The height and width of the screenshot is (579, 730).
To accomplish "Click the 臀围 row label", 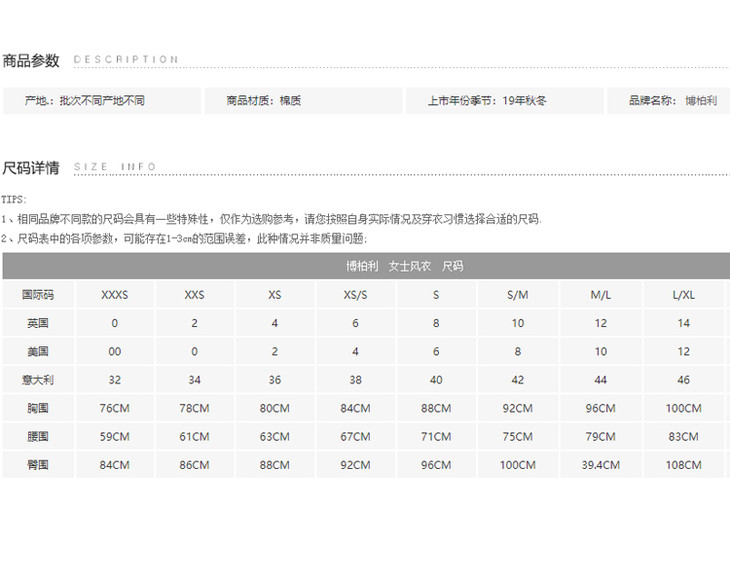I will point(37,465).
